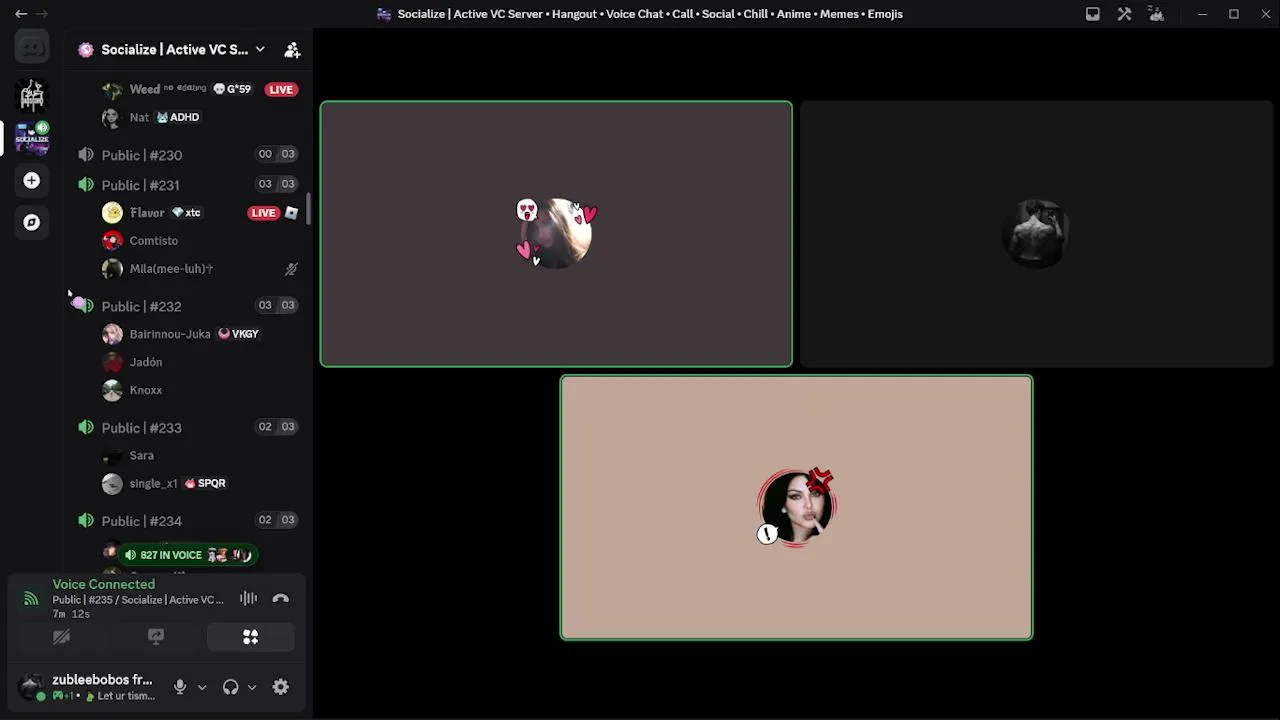
Task: Click 827 IN VOICE pill
Action: pos(187,555)
